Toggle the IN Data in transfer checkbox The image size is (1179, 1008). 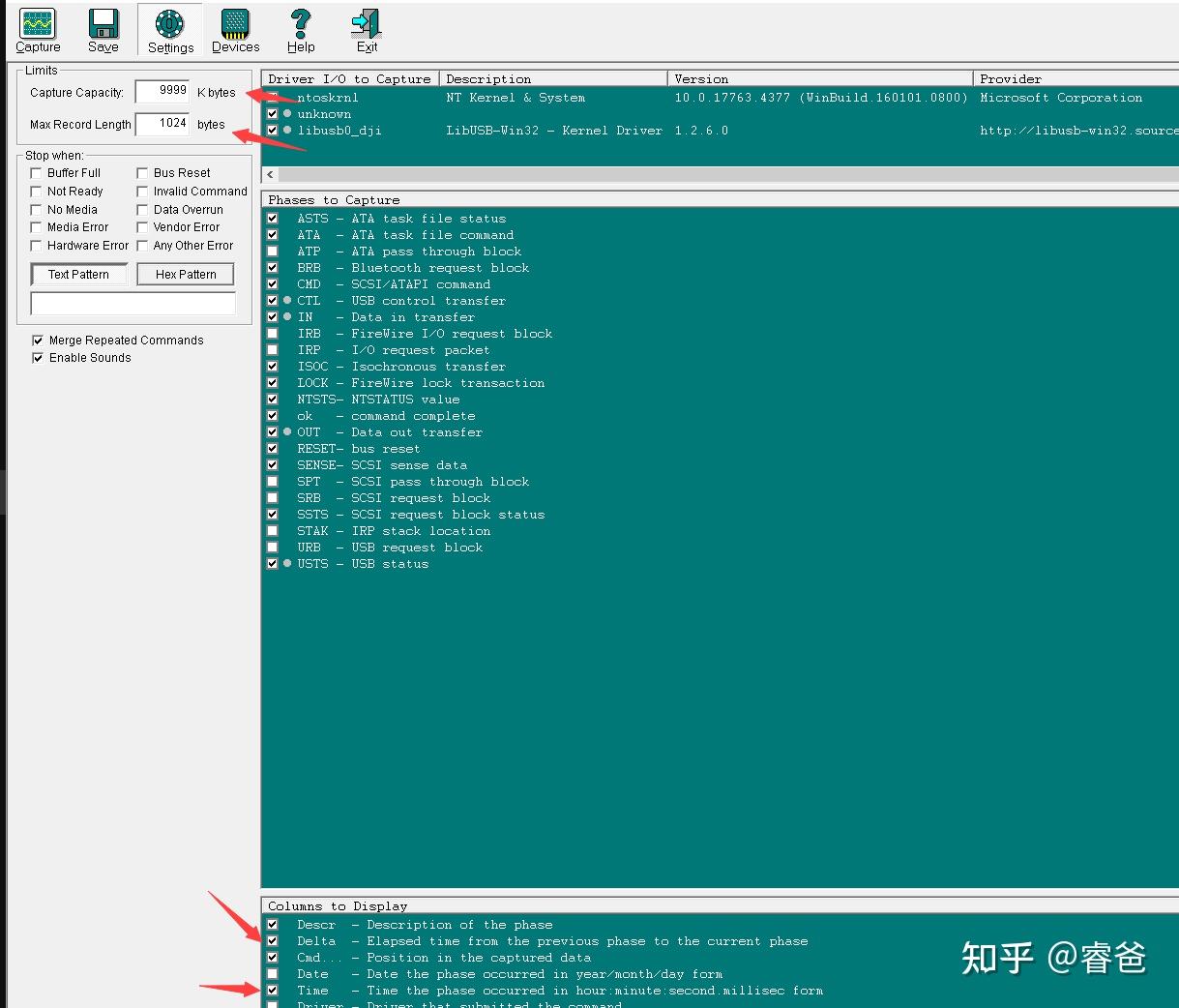(x=273, y=317)
